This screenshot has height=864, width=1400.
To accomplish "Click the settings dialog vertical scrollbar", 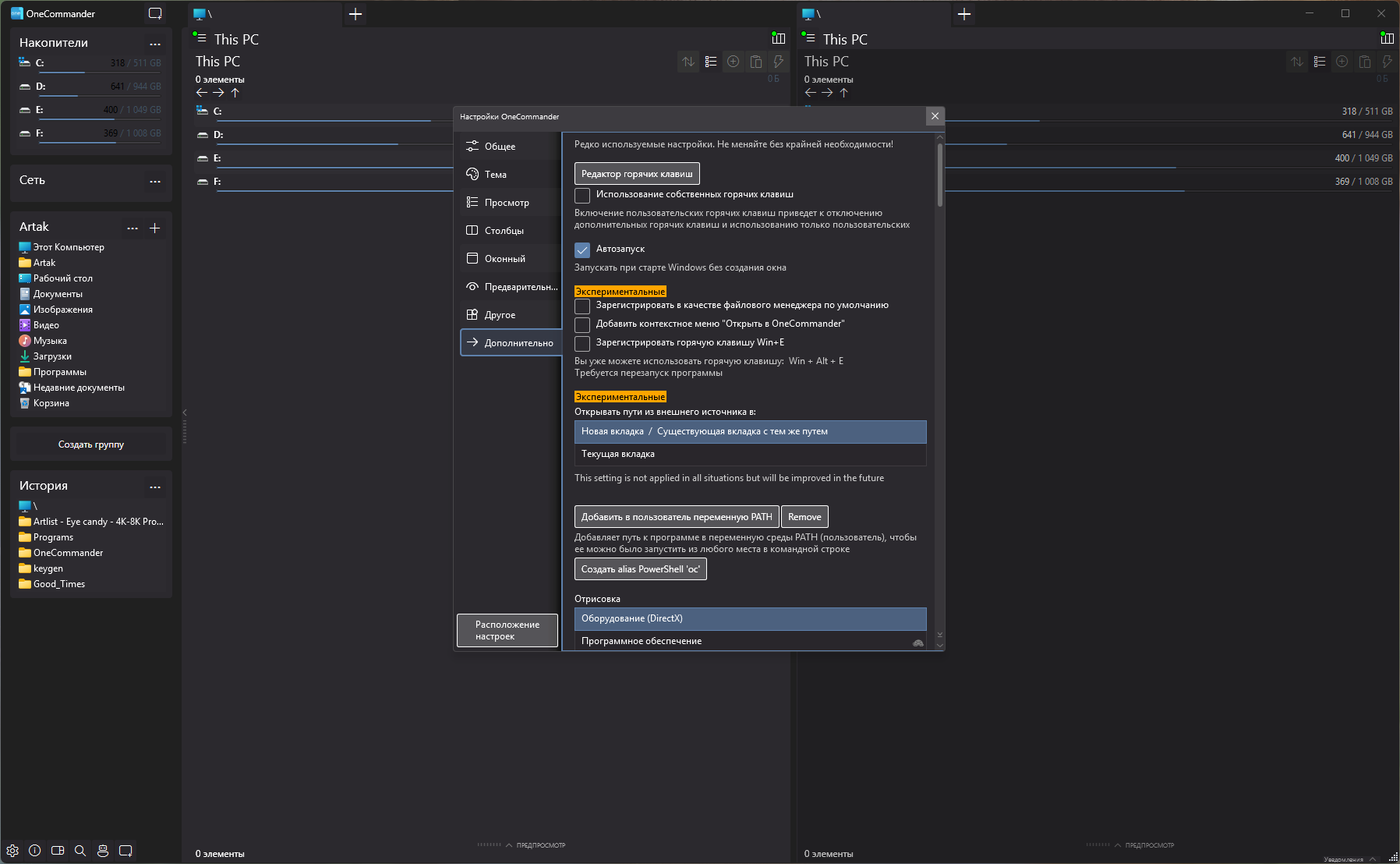I will click(939, 175).
